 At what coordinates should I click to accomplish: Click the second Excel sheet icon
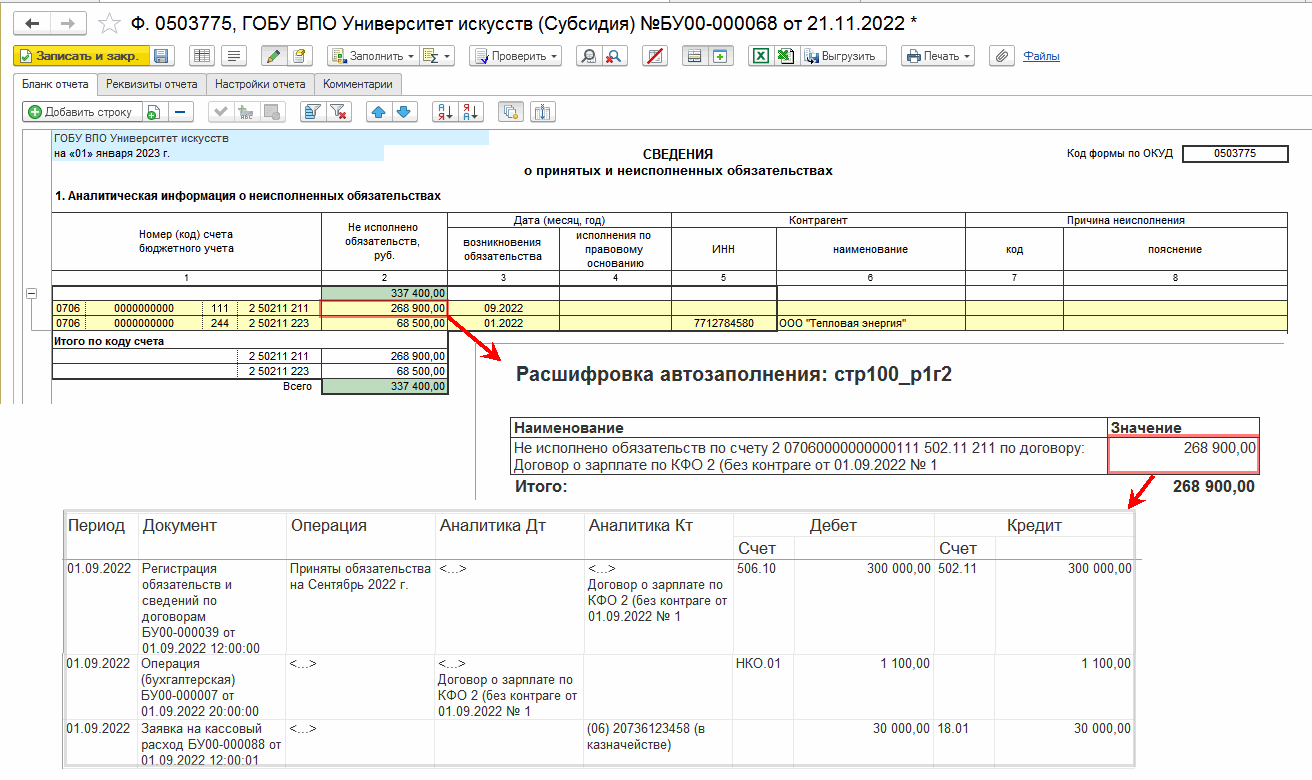click(785, 56)
